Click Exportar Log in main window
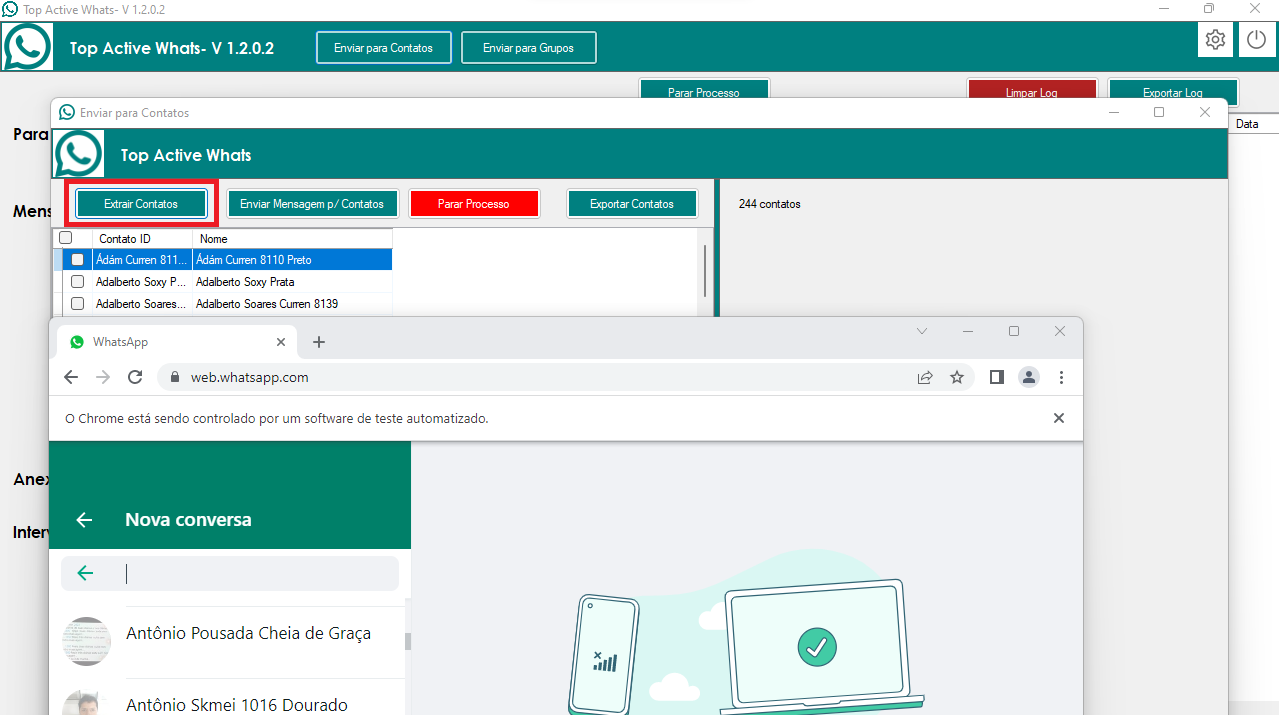 pyautogui.click(x=1173, y=91)
